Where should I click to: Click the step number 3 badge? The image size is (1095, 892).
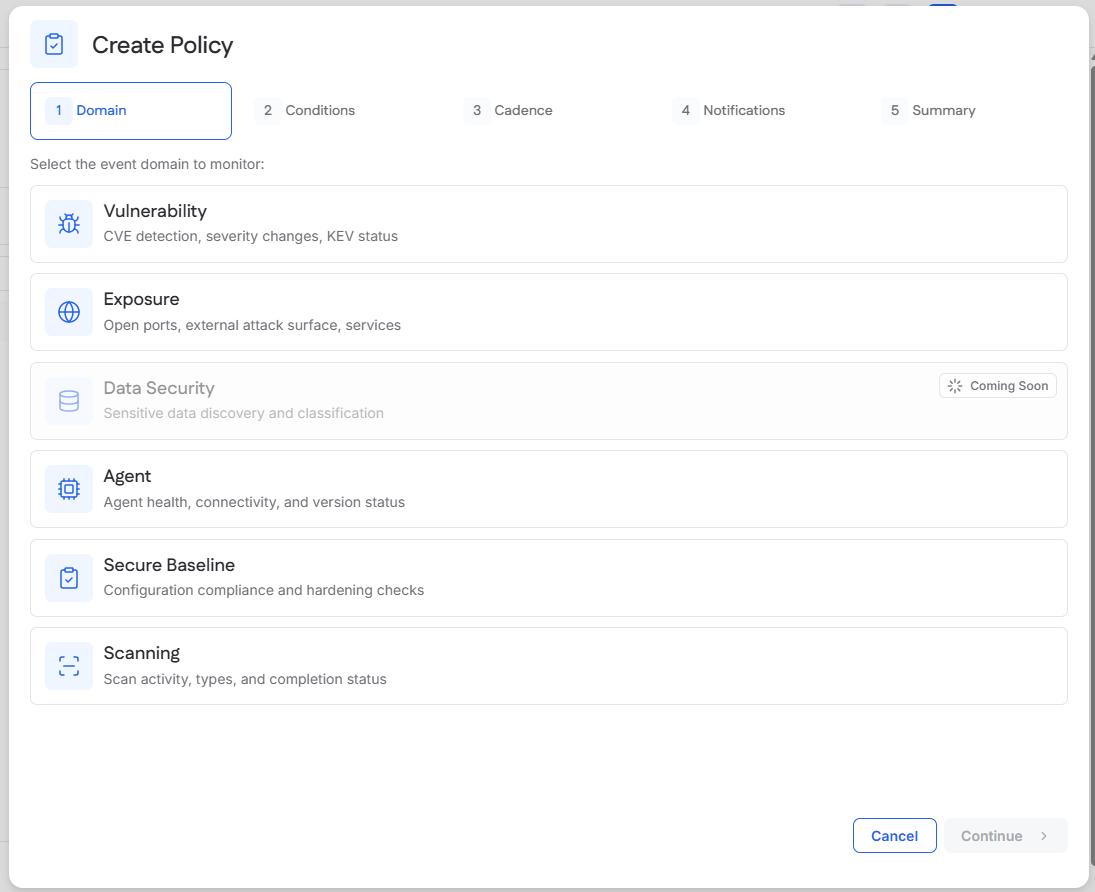477,110
